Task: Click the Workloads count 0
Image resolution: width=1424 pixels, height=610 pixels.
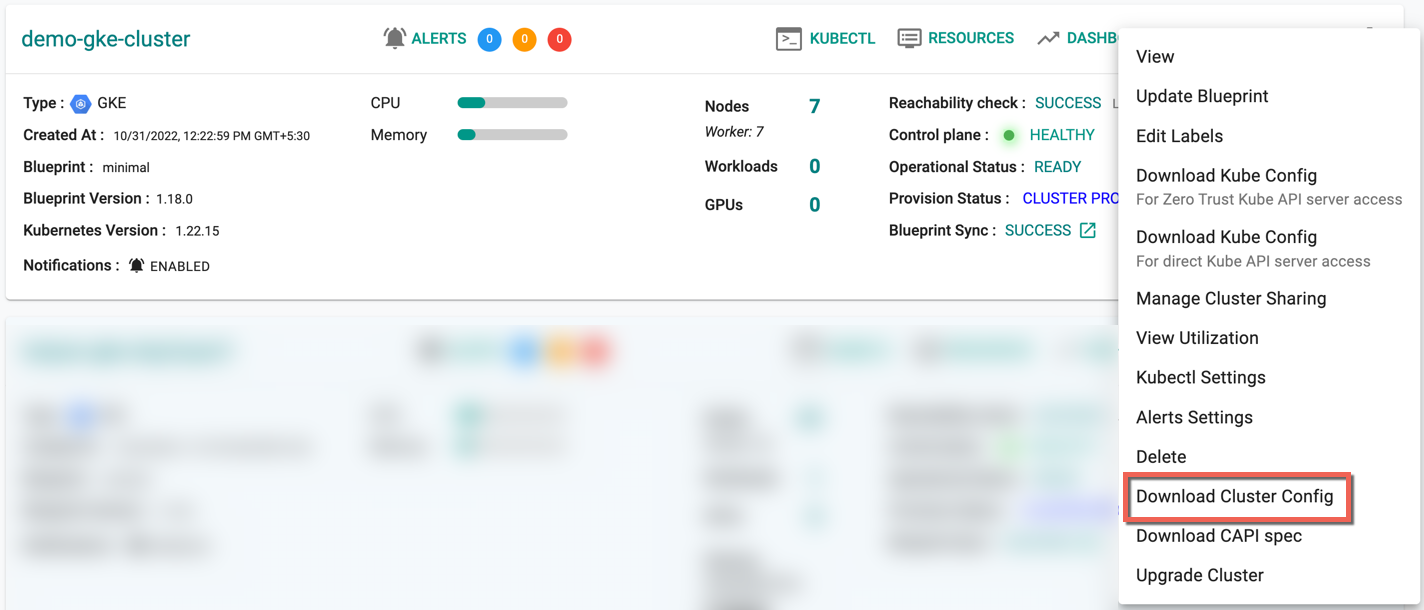Action: pyautogui.click(x=815, y=166)
